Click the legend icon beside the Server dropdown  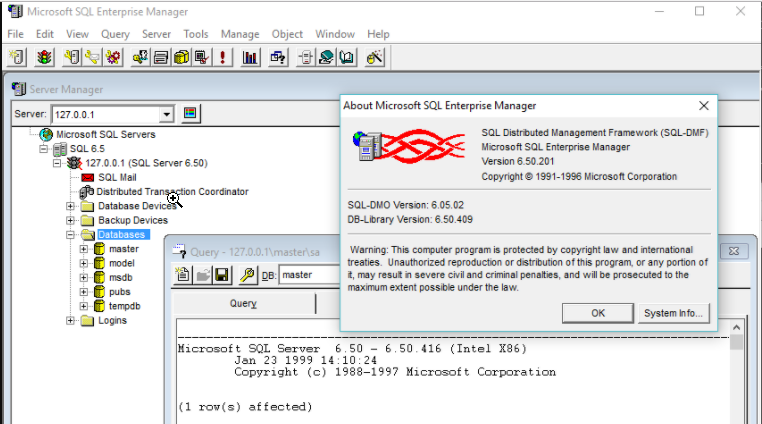pos(190,114)
